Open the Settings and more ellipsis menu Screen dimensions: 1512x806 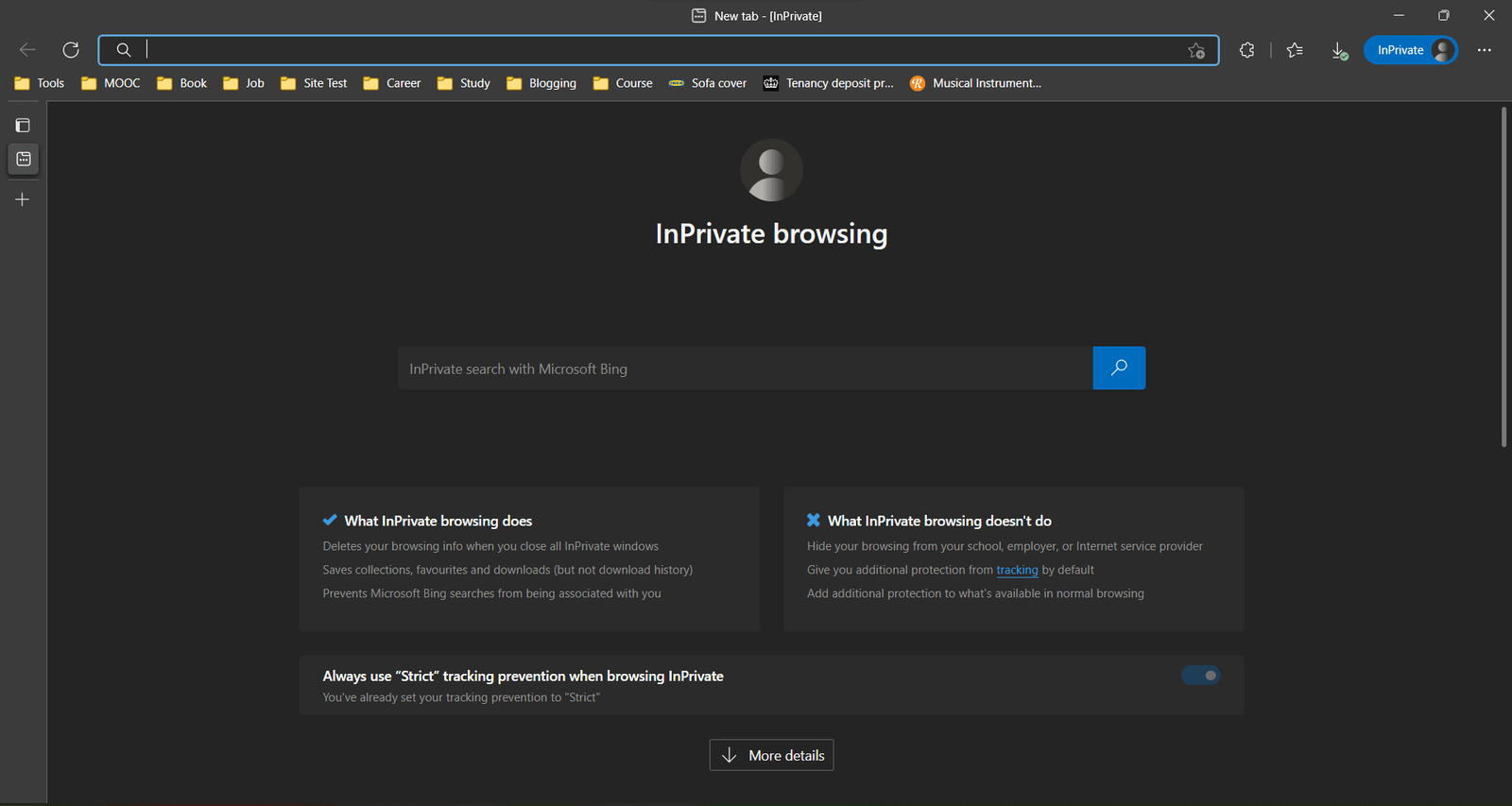(x=1485, y=50)
